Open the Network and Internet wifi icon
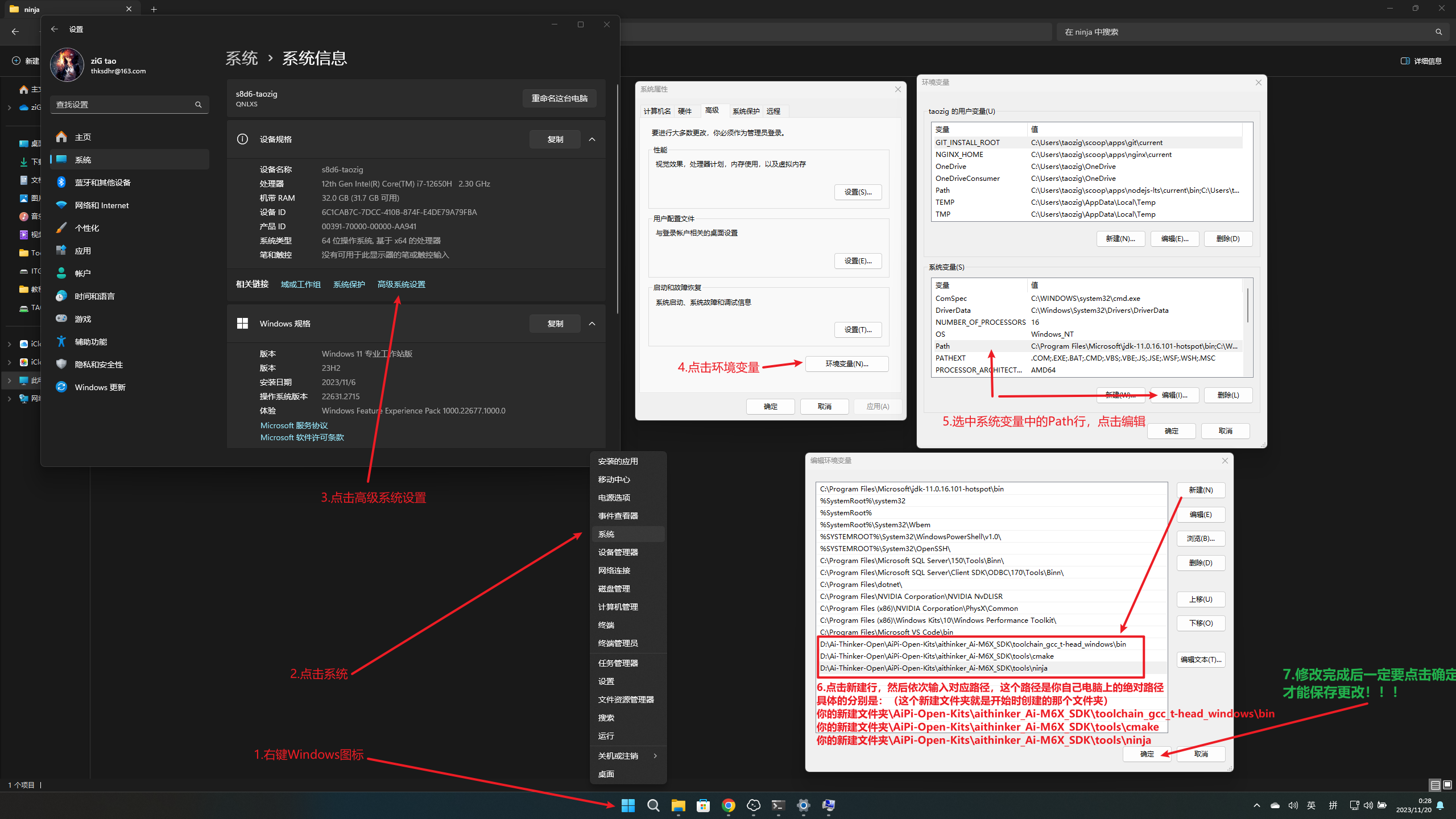 pos(61,205)
